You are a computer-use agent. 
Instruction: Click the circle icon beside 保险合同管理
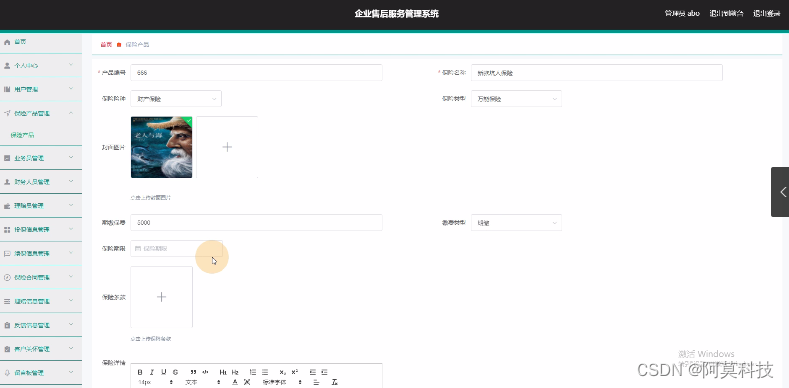[x=7, y=277]
